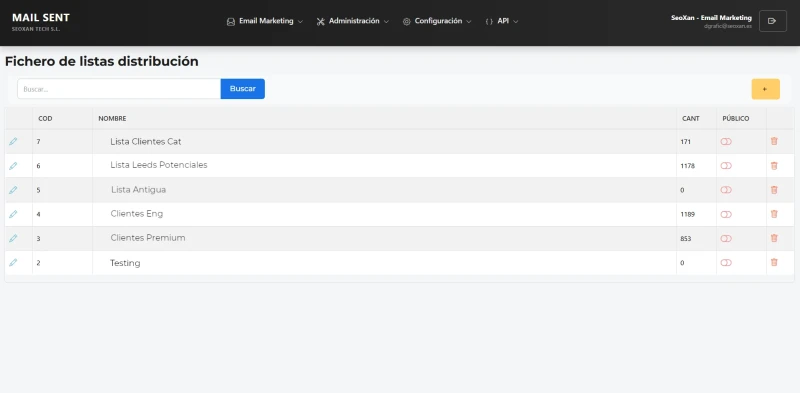This screenshot has width=800, height=393.
Task: Click the API braces icon
Action: 489,21
